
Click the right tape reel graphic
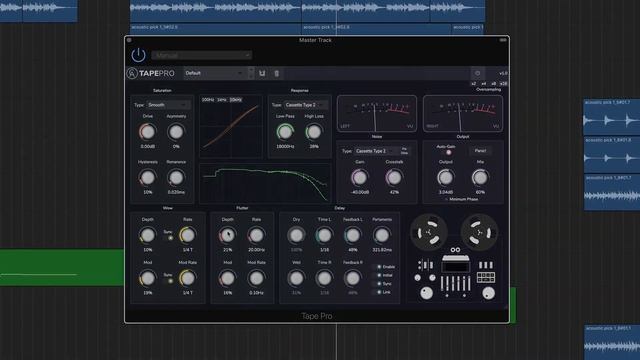[480, 233]
